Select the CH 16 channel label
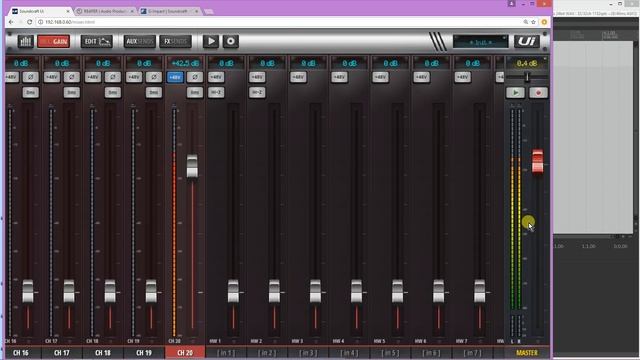640x360 pixels. [x=21, y=353]
